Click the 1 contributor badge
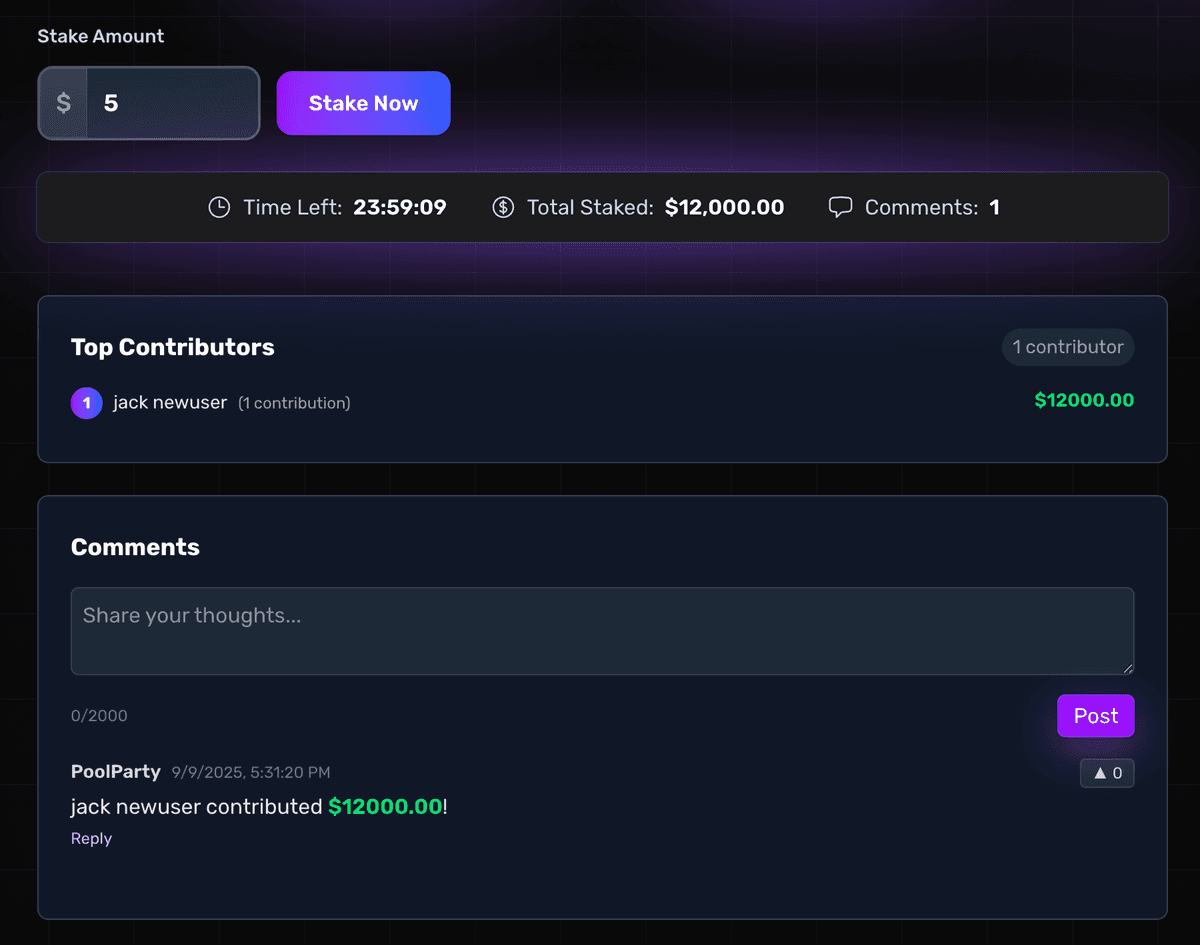The height and width of the screenshot is (945, 1200). coord(1068,347)
